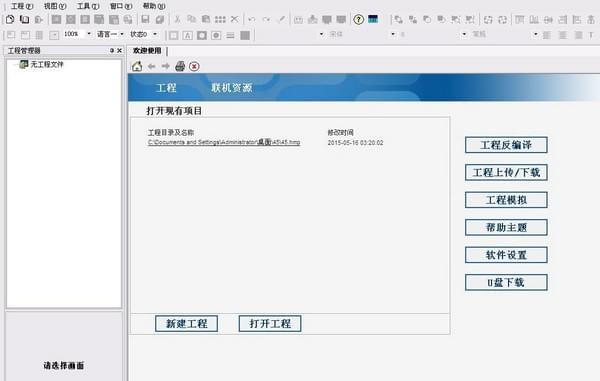Click the save disk icon in top toolbar
Viewport: 600px width, 381px height.
[145, 19]
